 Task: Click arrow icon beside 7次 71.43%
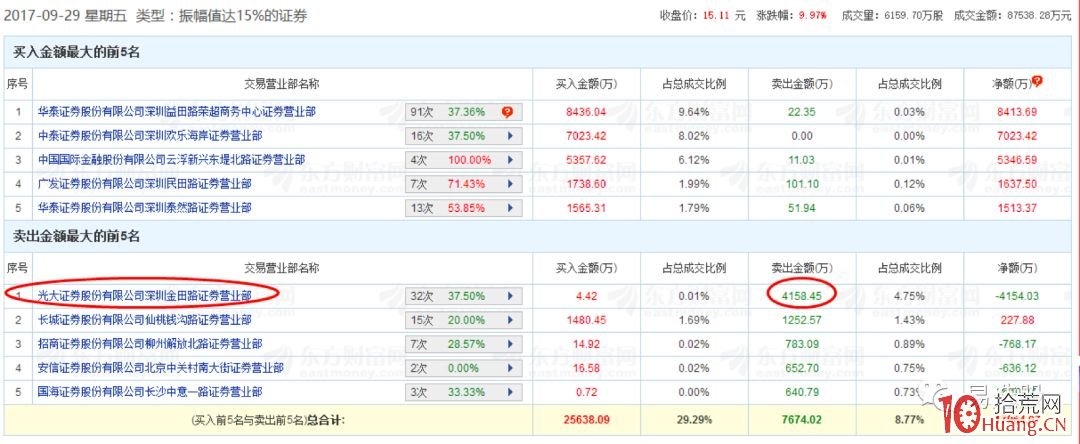point(511,184)
